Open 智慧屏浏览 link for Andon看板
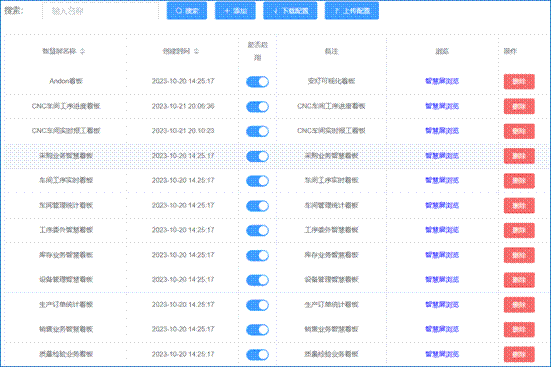This screenshot has height=367, width=551. click(x=442, y=81)
